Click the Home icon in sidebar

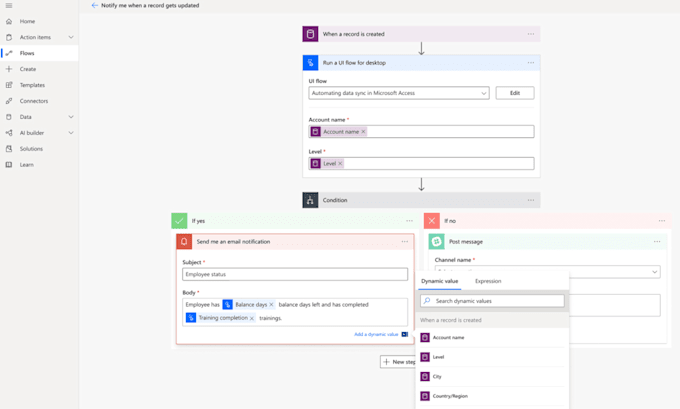(x=9, y=21)
